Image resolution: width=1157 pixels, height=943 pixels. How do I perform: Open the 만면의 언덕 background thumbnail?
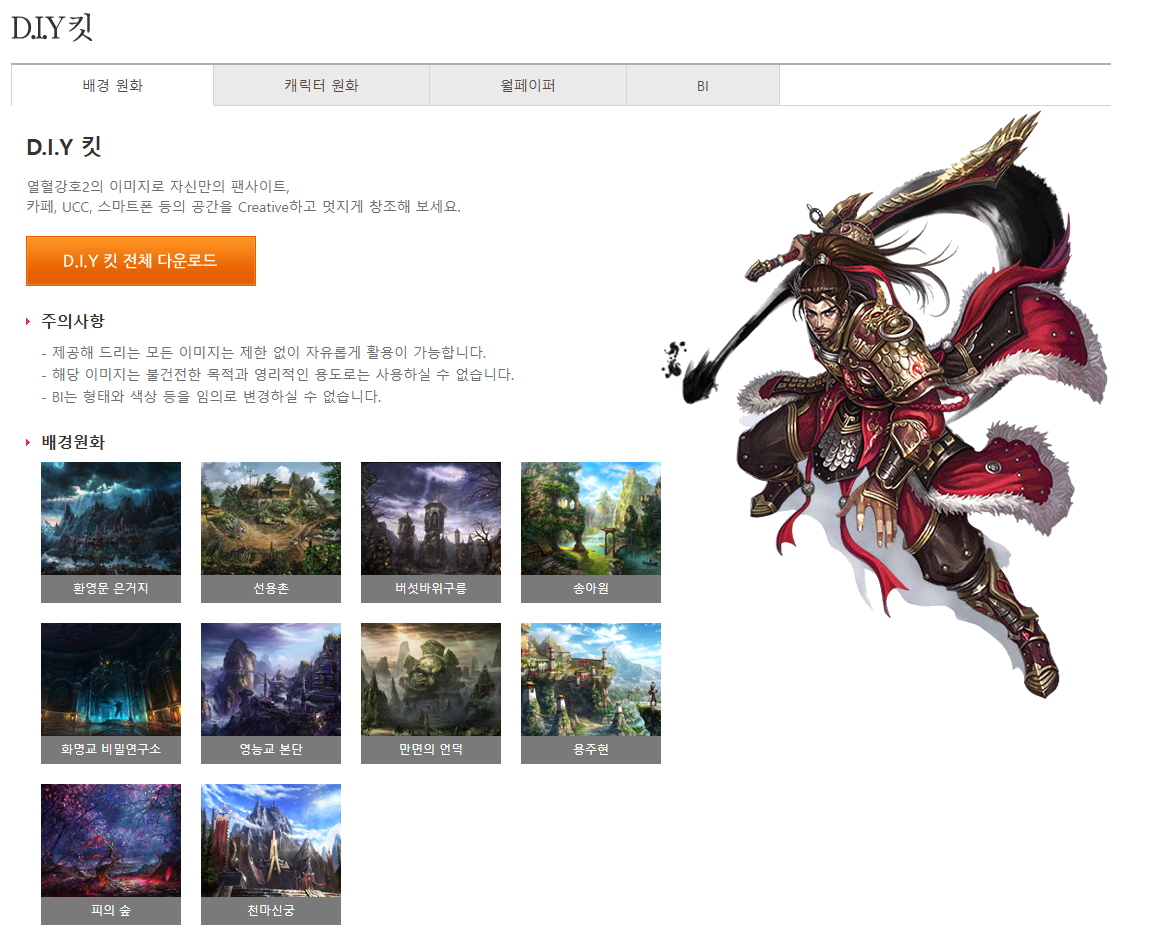431,680
